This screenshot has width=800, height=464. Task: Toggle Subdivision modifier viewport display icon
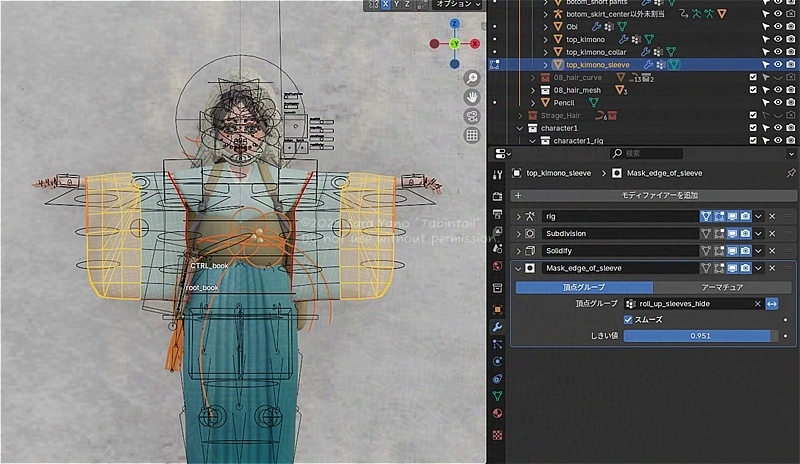coord(733,233)
